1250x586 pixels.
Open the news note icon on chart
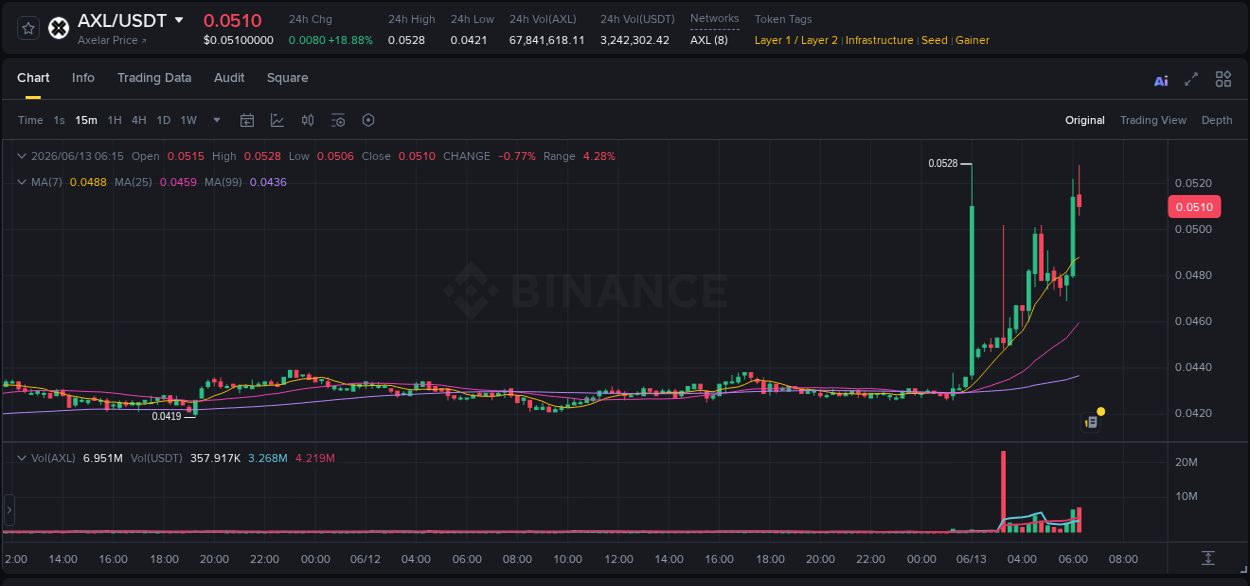[x=1092, y=422]
